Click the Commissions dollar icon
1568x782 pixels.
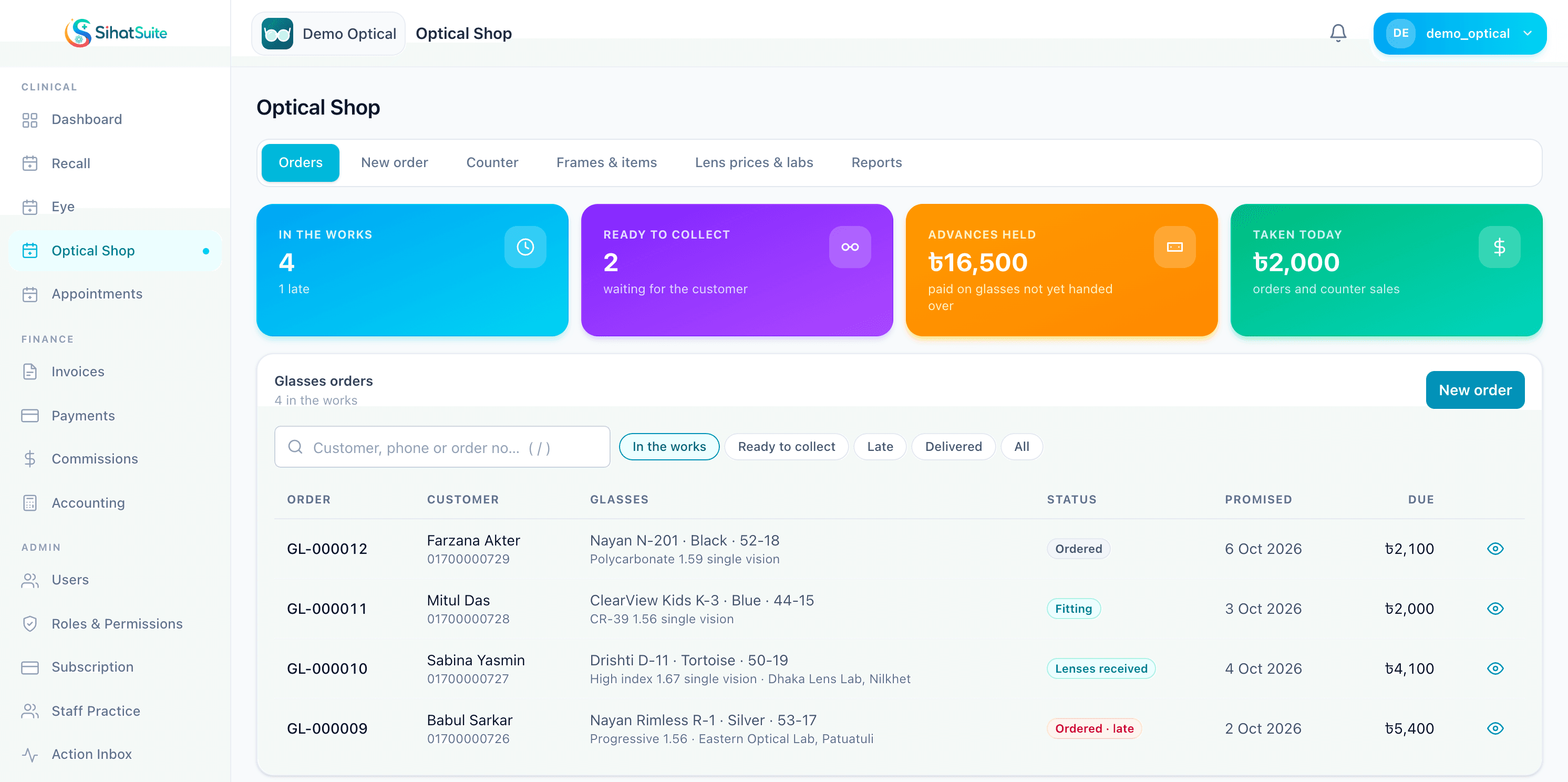(x=30, y=459)
